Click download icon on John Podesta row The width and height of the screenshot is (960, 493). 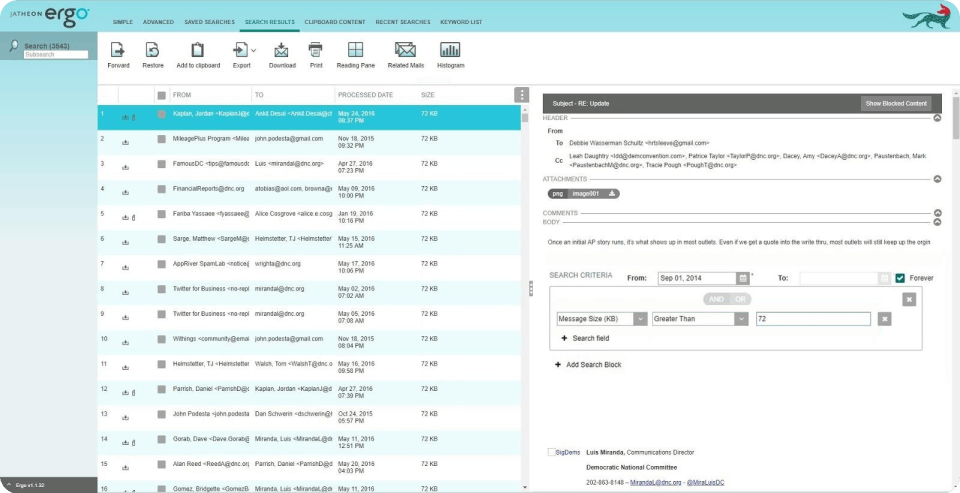[x=126, y=417]
